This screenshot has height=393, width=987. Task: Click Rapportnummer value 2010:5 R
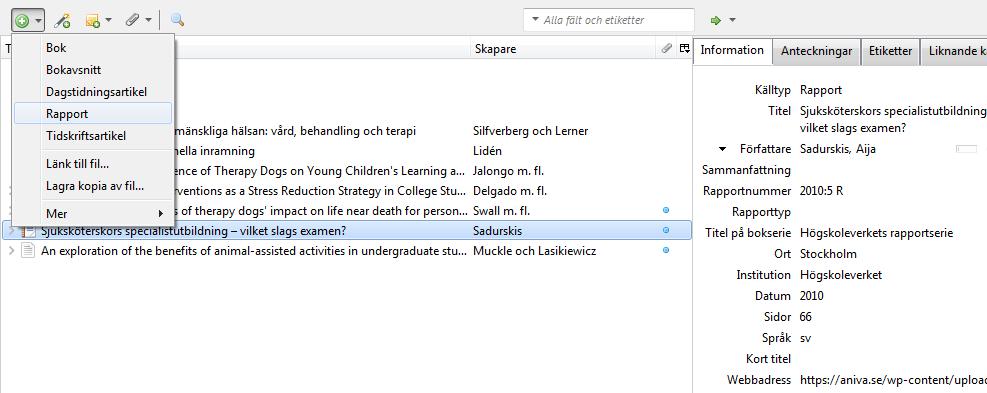click(821, 191)
